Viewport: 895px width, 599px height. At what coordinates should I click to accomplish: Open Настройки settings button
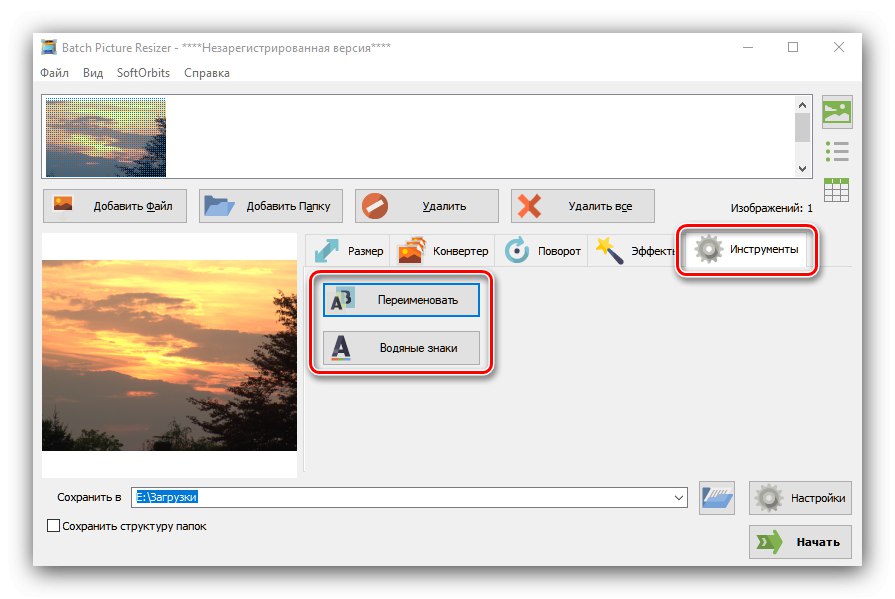click(x=800, y=498)
